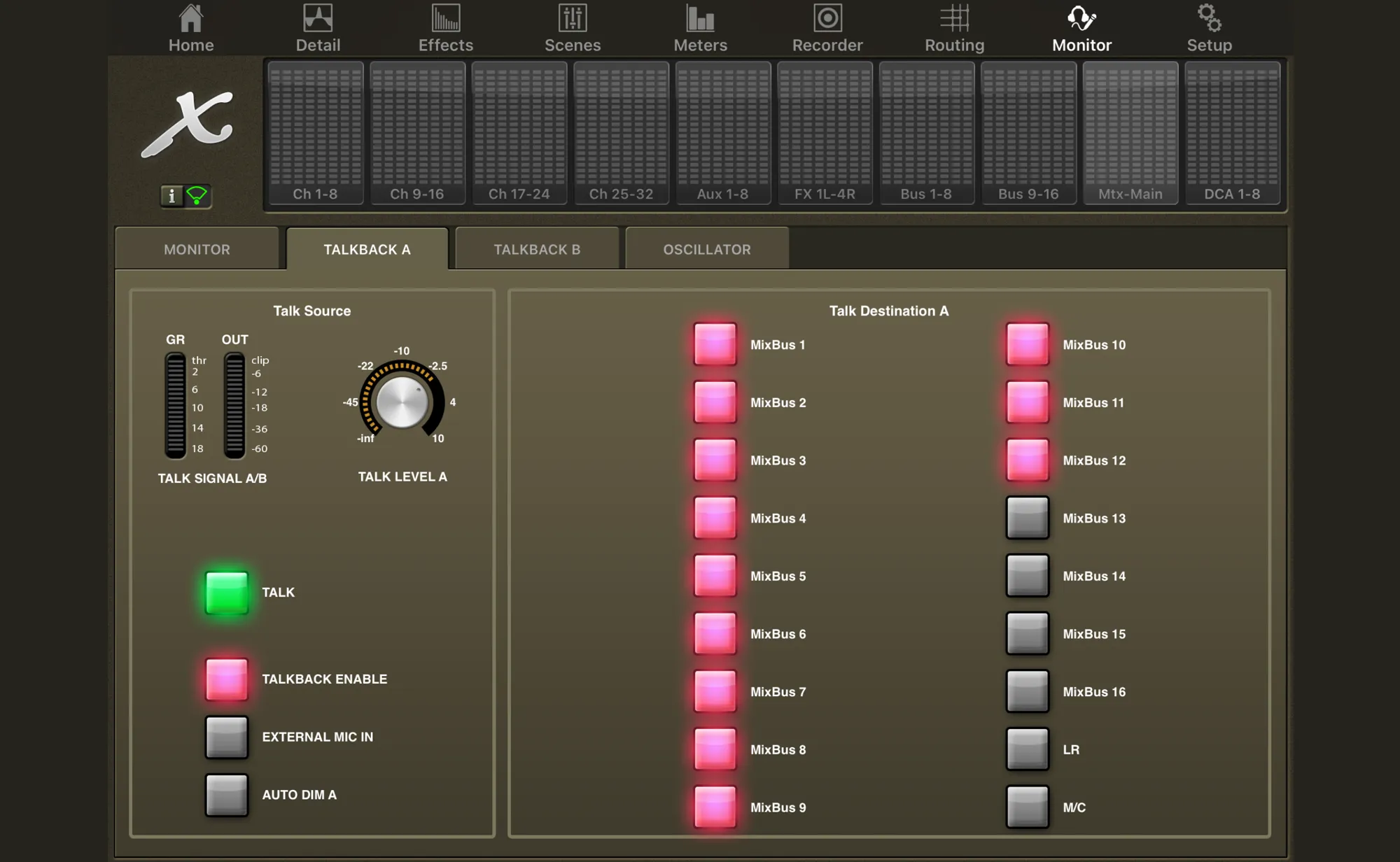Click the info 'i' icon

(x=171, y=196)
